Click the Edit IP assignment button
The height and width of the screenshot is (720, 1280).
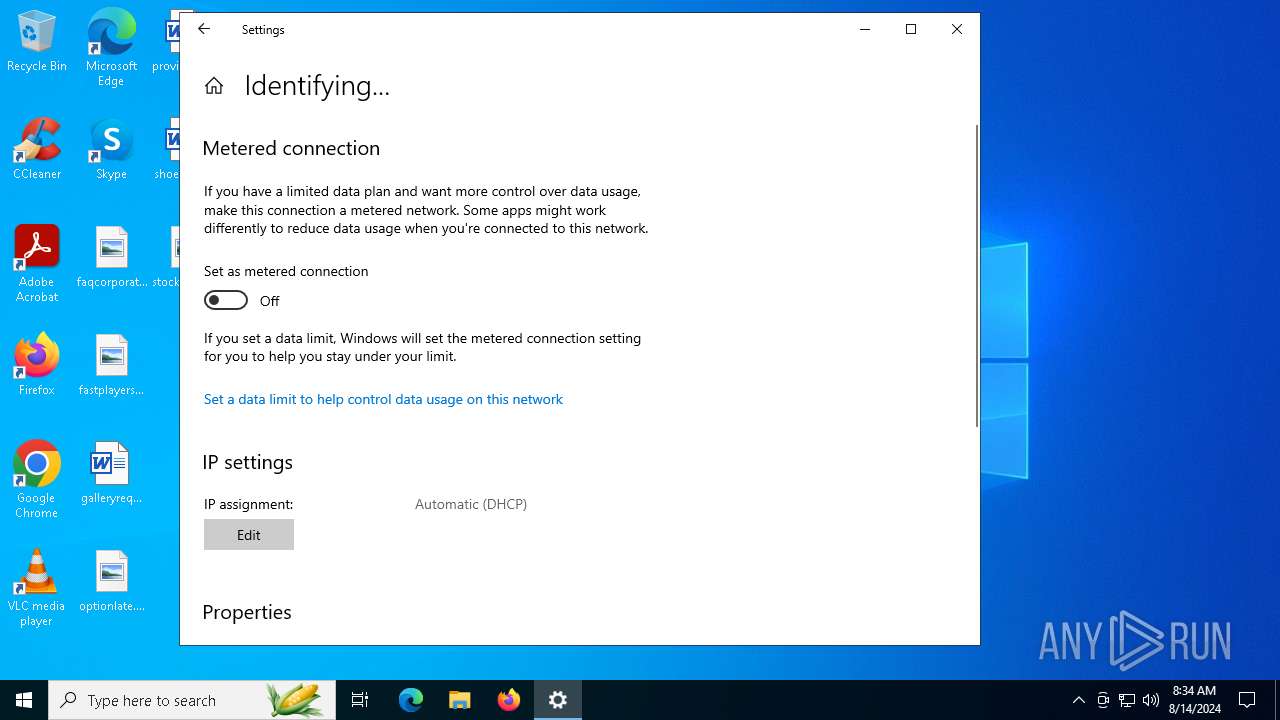click(x=249, y=535)
